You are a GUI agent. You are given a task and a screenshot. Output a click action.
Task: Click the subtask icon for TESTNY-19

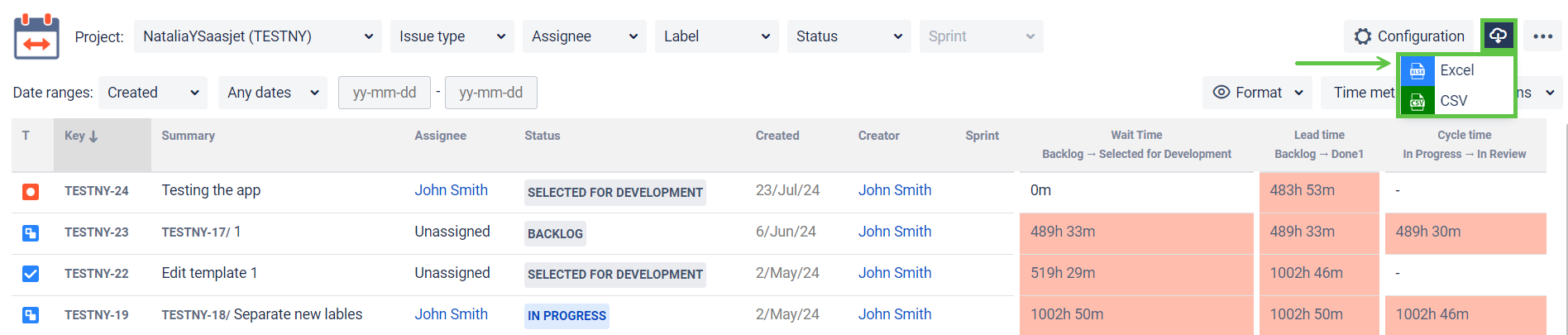[x=31, y=315]
